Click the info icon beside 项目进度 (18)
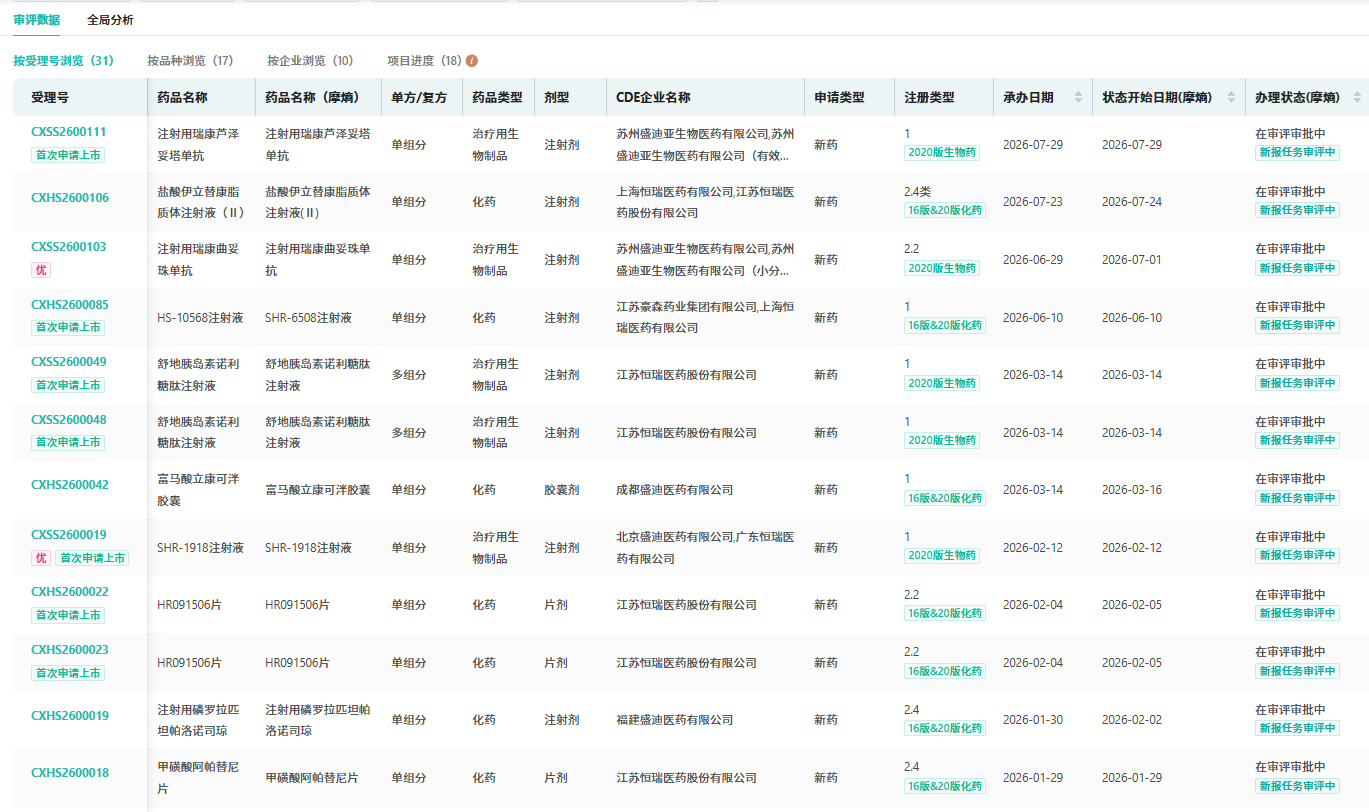The image size is (1369, 812). pyautogui.click(x=472, y=61)
